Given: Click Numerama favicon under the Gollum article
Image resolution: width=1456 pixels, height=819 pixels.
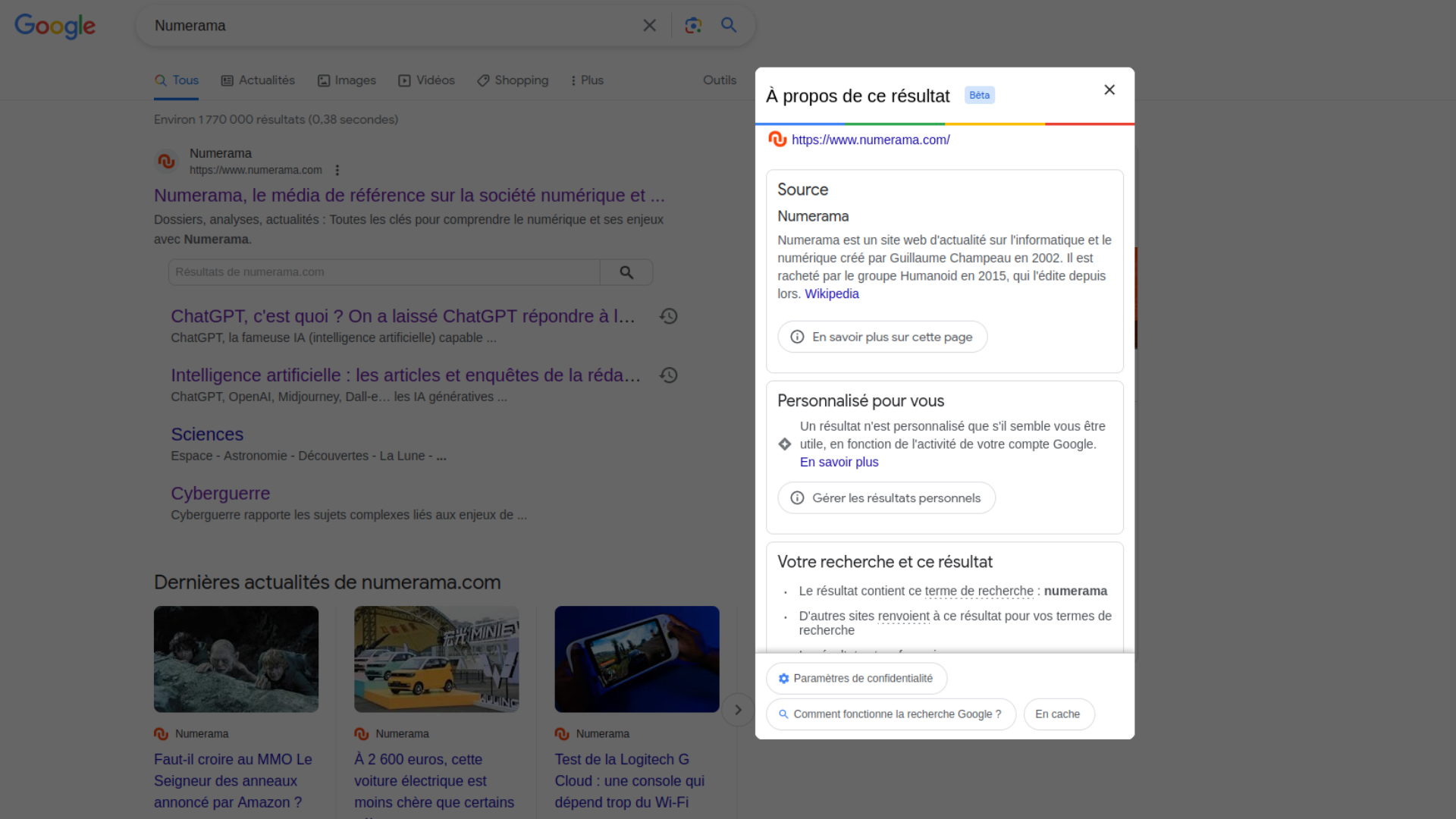Looking at the screenshot, I should (x=162, y=734).
